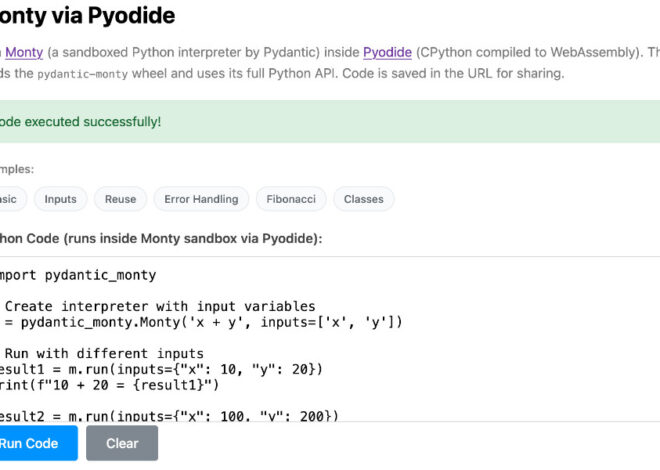Click the result2 = m.run line

(169, 416)
